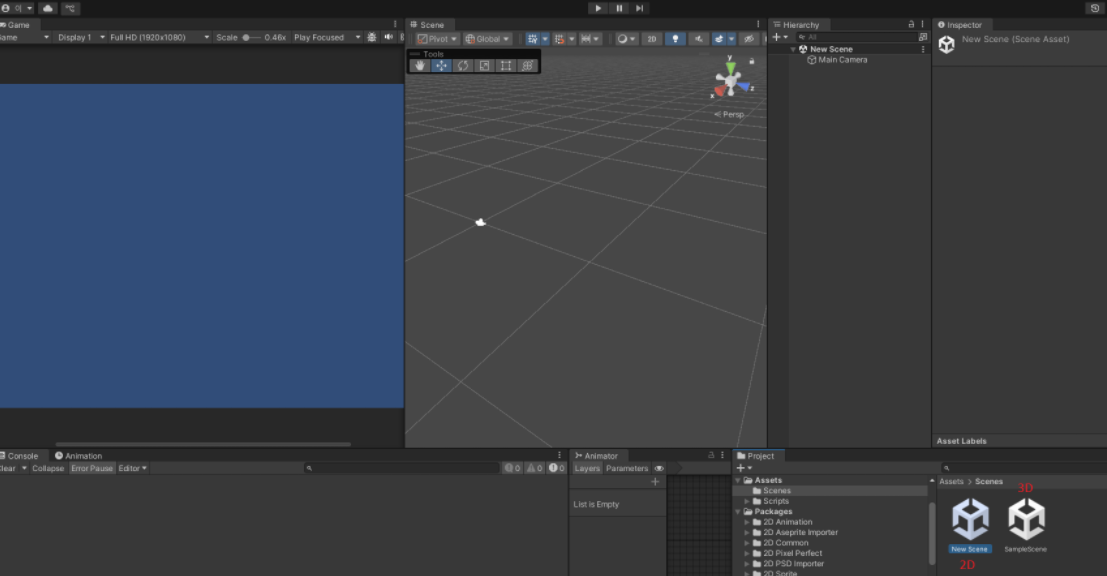1107x576 pixels.
Task: Open Full HD (1920x1080) resolution dropdown
Action: [160, 37]
